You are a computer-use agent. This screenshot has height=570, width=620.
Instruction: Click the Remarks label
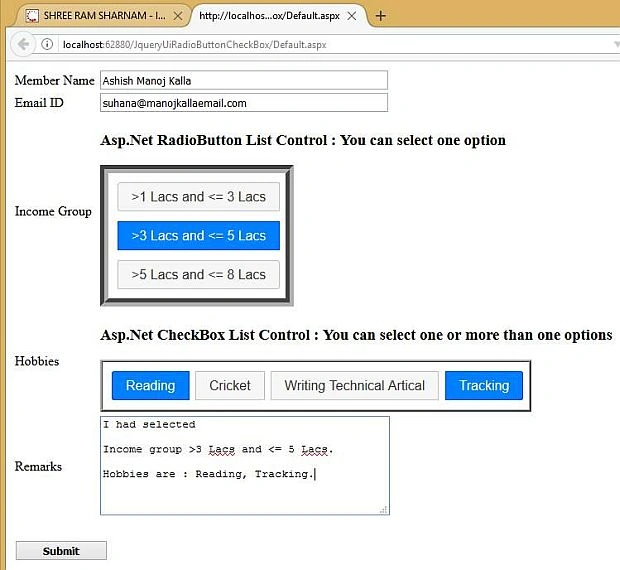coord(38,466)
